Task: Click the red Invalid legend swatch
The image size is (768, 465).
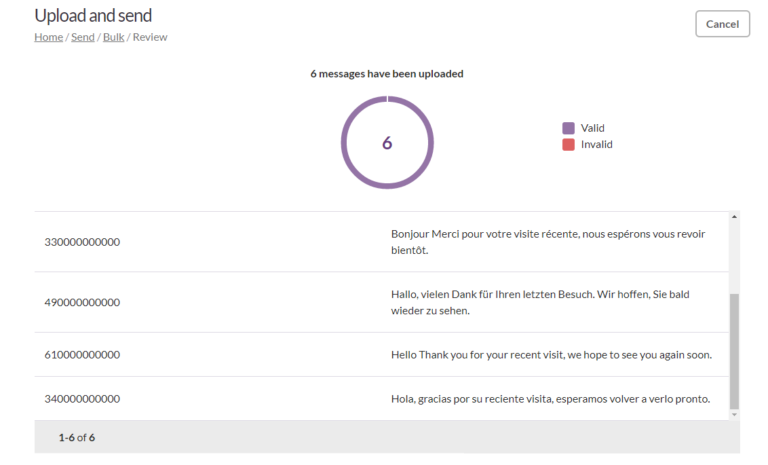Action: (x=568, y=144)
